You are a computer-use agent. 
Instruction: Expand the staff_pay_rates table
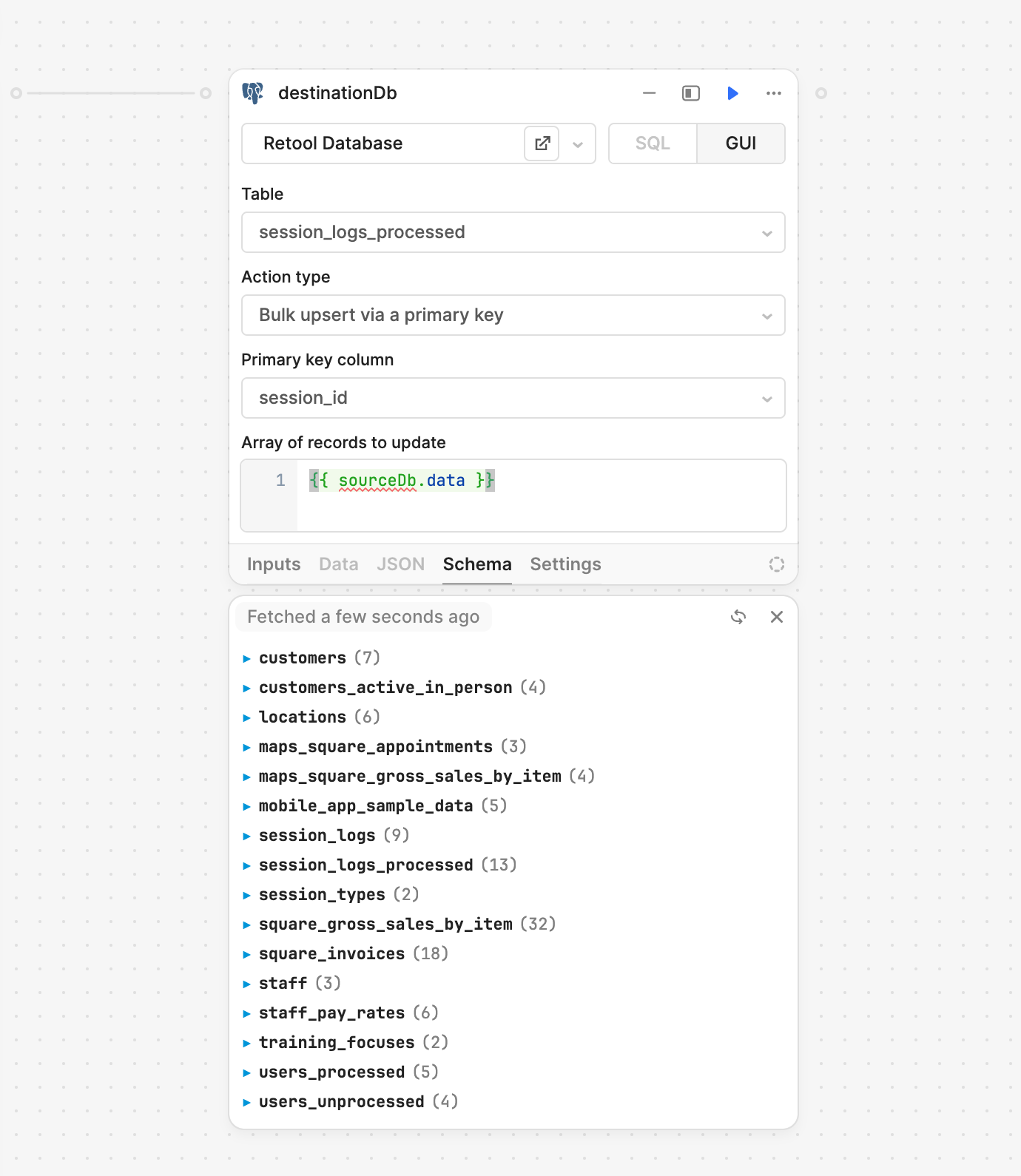pos(246,1013)
